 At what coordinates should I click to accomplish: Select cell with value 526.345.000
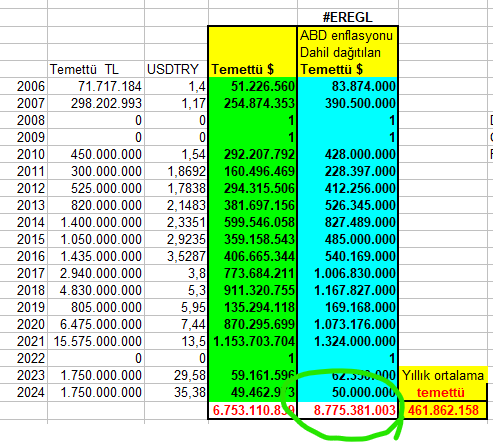point(347,205)
